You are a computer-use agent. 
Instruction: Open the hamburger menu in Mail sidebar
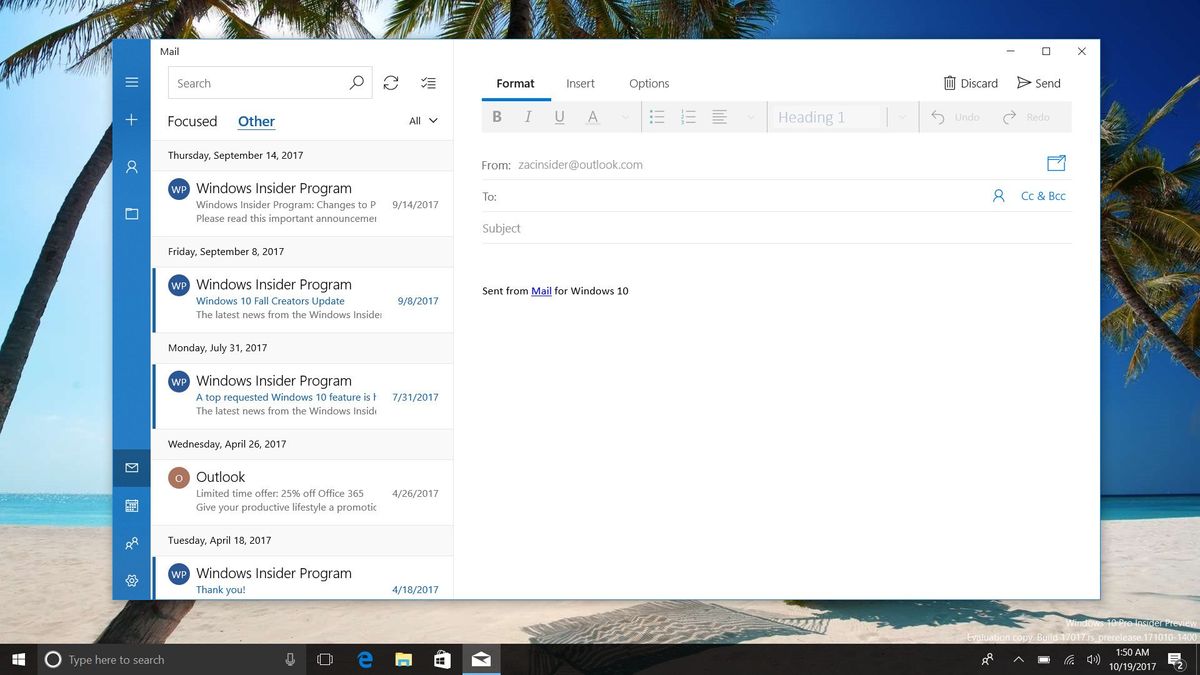pyautogui.click(x=132, y=82)
